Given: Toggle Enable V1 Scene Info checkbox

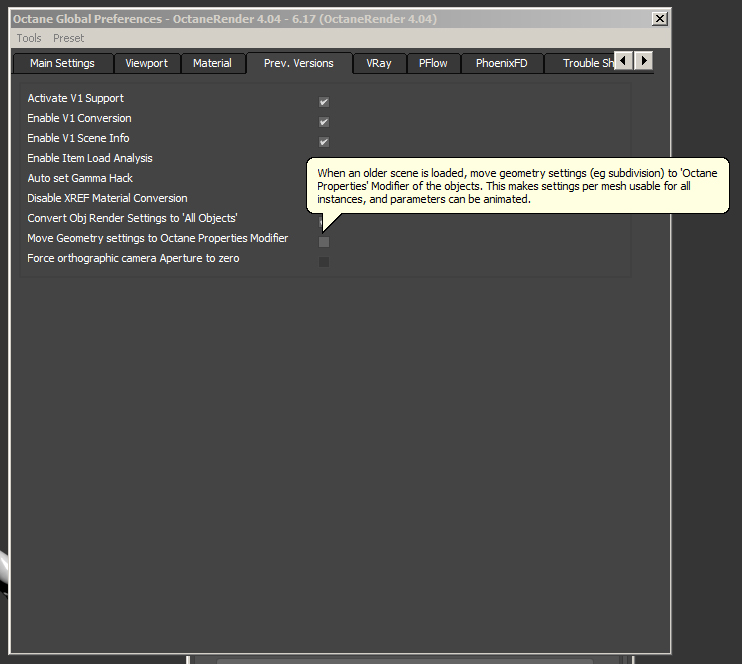Looking at the screenshot, I should tap(324, 142).
